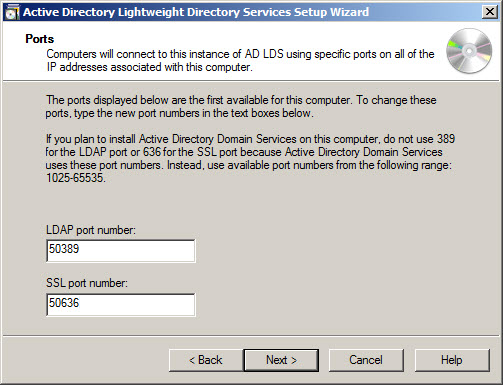Screen dimensions: 503x385
Task: Close the AD LDS Setup Wizard window
Action: pos(490,12)
